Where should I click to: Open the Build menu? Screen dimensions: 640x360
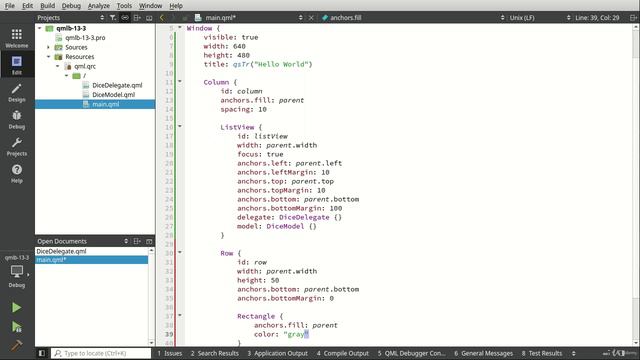(x=47, y=6)
